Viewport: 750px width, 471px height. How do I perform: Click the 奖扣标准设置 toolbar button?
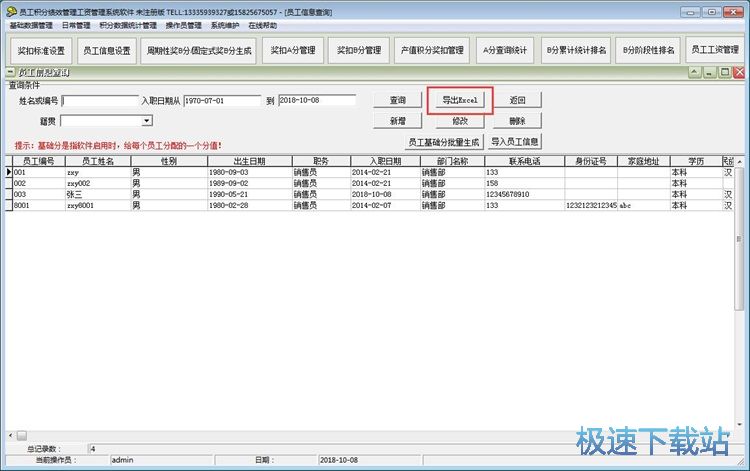(41, 51)
